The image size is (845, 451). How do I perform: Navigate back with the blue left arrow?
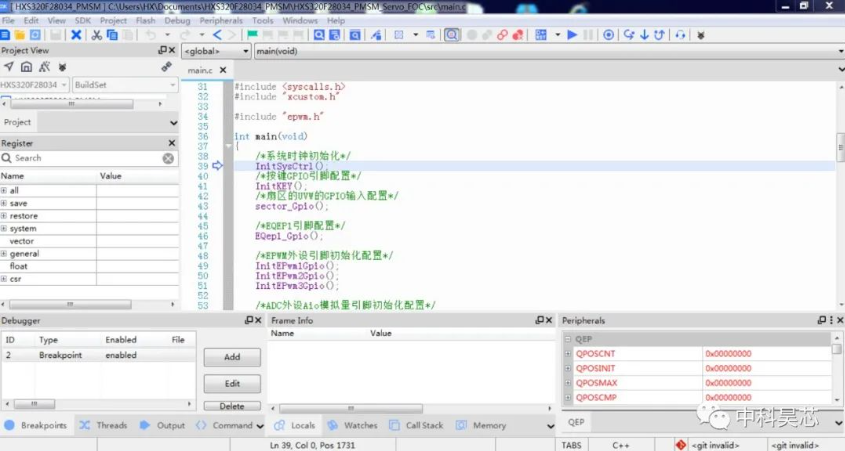click(x=217, y=35)
